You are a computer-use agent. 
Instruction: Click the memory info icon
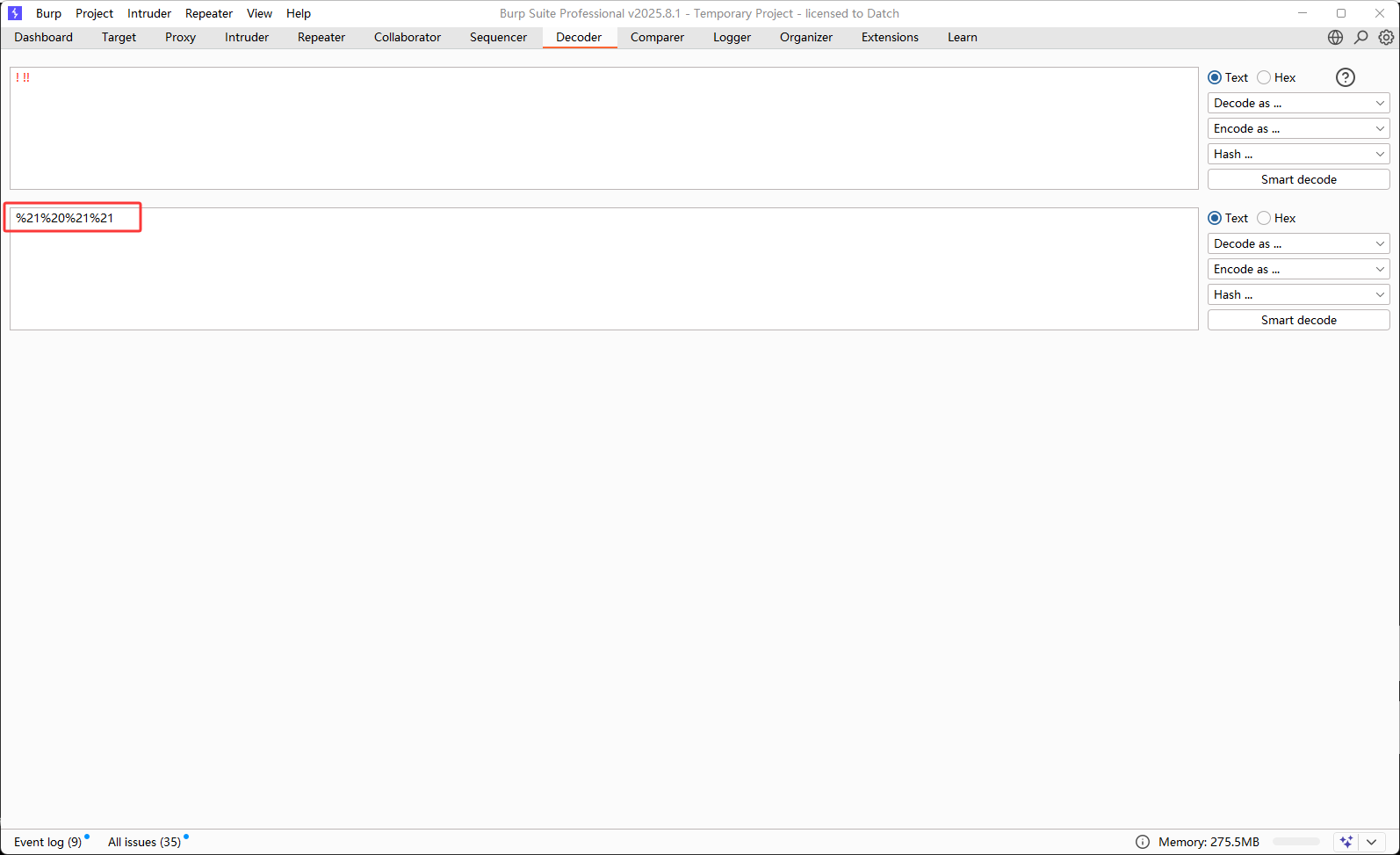click(x=1143, y=842)
